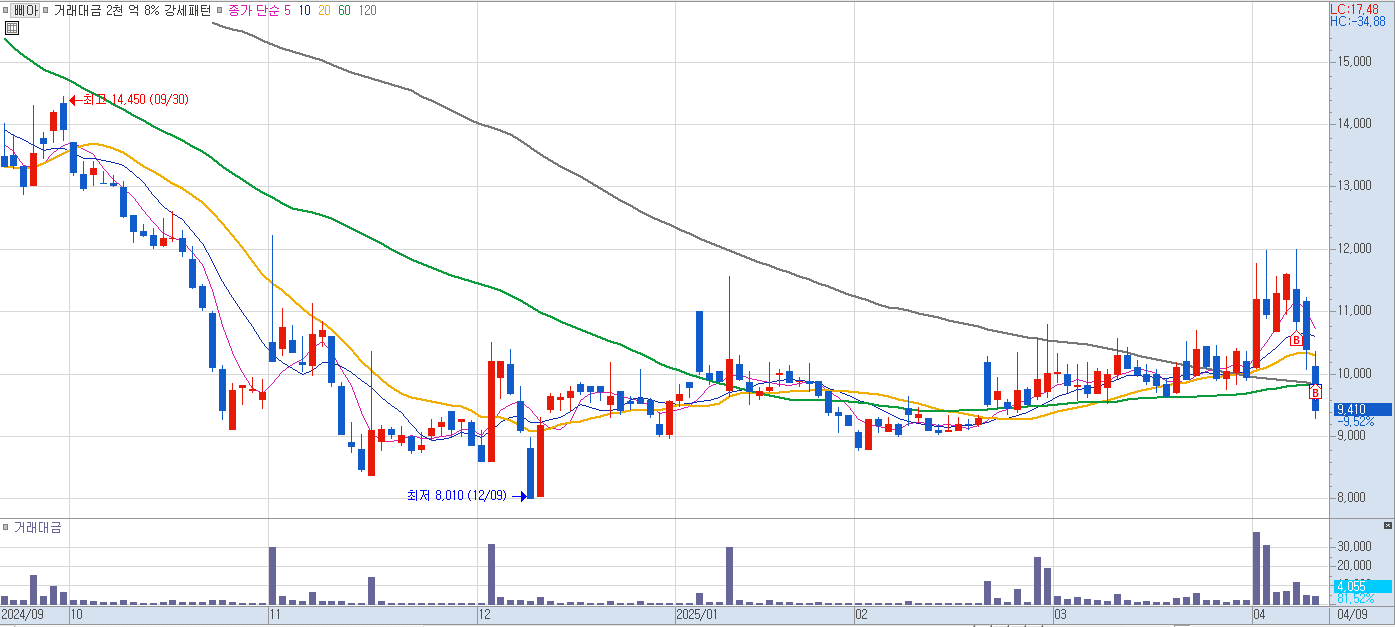Open the data table grid icon
The width and height of the screenshot is (1395, 627).
[x=11, y=28]
